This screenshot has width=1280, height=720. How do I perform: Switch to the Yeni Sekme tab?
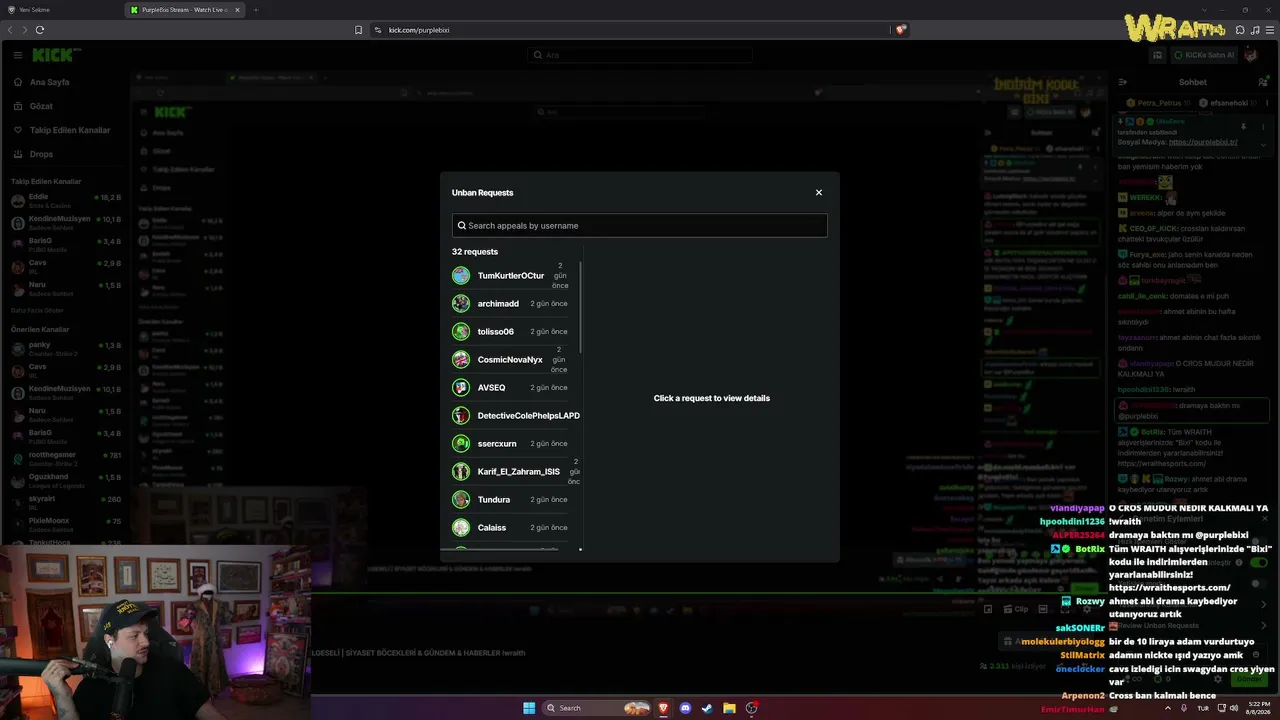coord(60,10)
